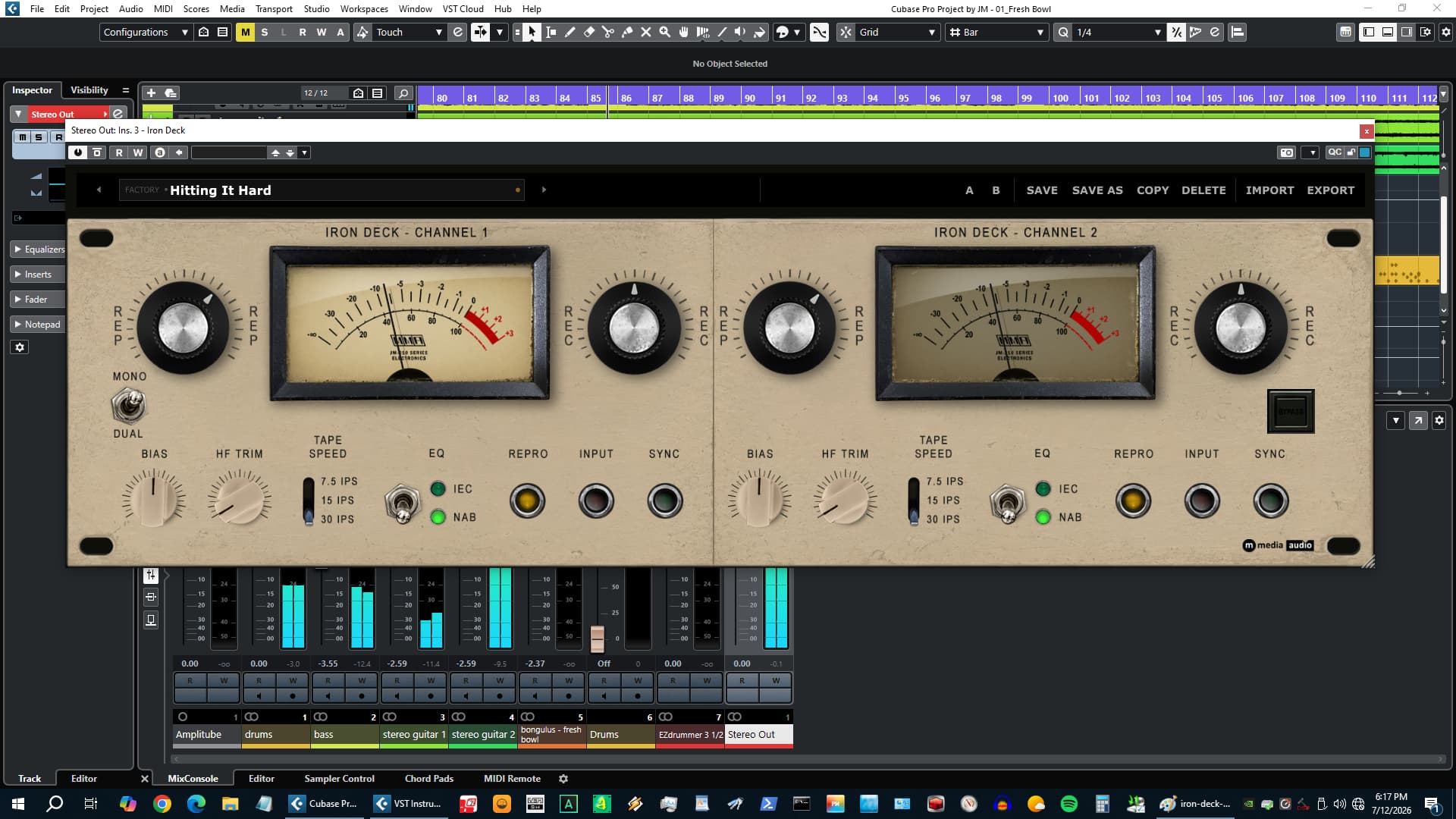Screen dimensions: 1456x819
Task: Toggle the Channel 1 SYNC button
Action: pyautogui.click(x=665, y=501)
